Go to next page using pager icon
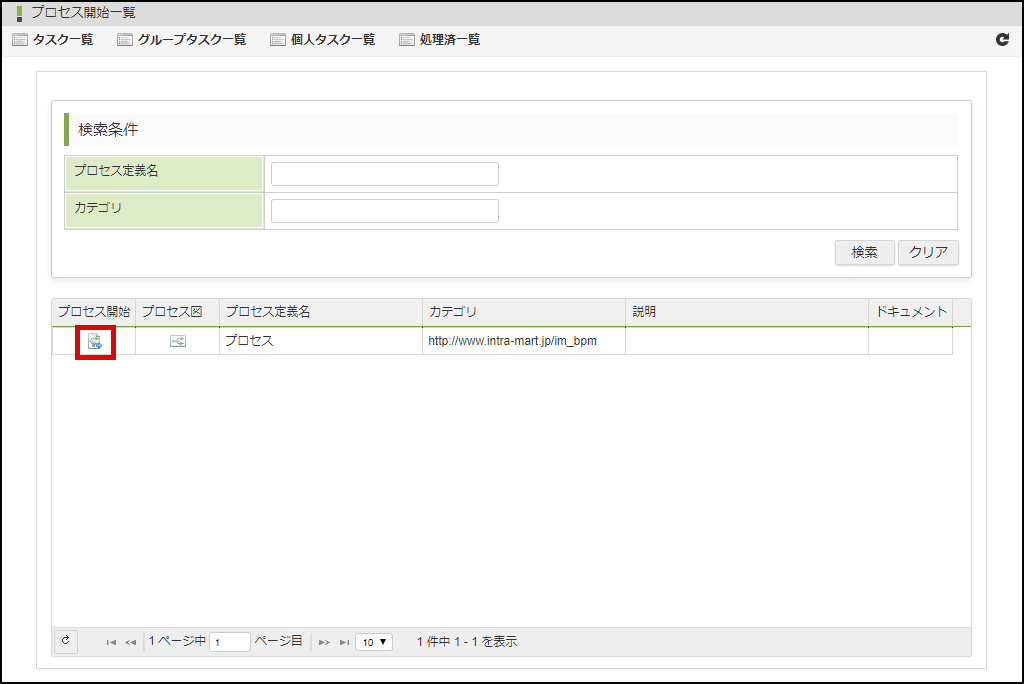1024x684 pixels. pyautogui.click(x=324, y=642)
